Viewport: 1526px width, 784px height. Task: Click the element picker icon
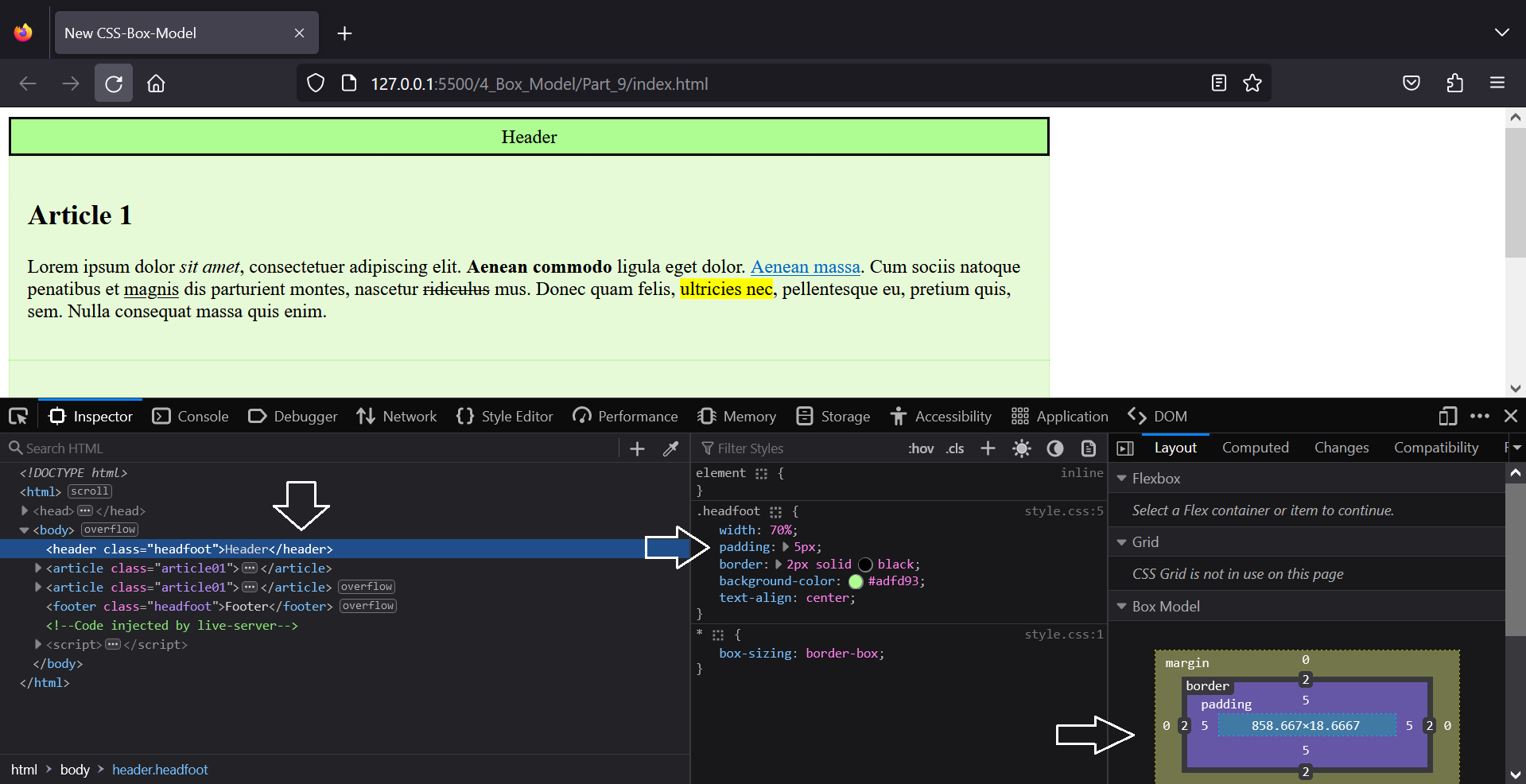point(18,416)
